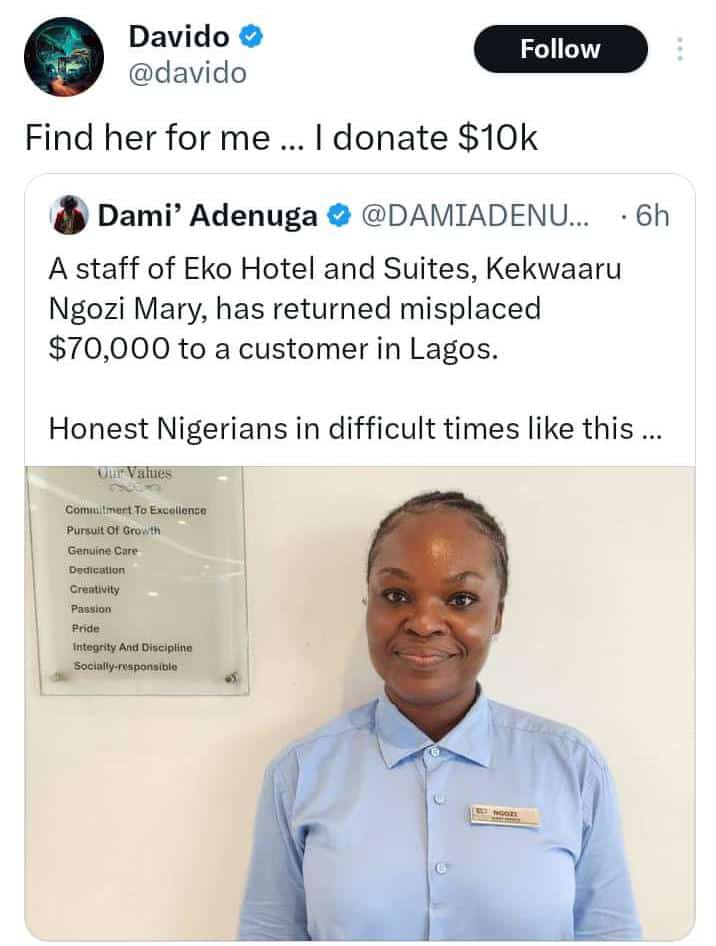Click the NGOZI name tag on the shirt
This screenshot has height=946, width=716.
[505, 816]
